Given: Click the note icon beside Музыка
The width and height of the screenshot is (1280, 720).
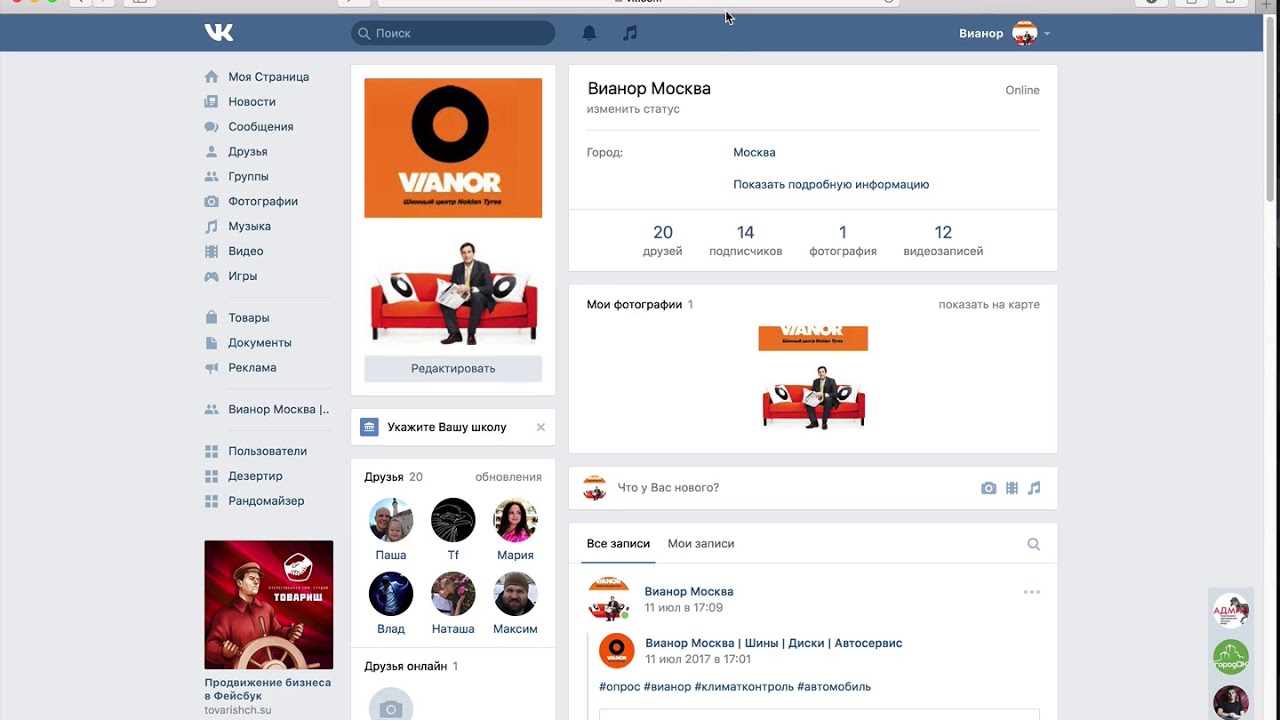Looking at the screenshot, I should point(211,226).
